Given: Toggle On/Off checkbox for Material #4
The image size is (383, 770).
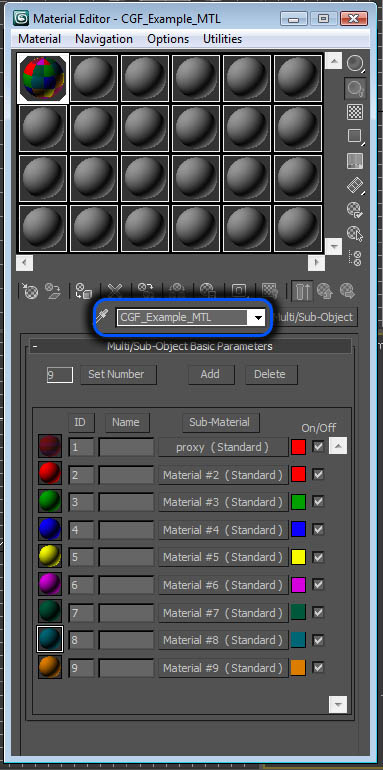Looking at the screenshot, I should pos(319,529).
